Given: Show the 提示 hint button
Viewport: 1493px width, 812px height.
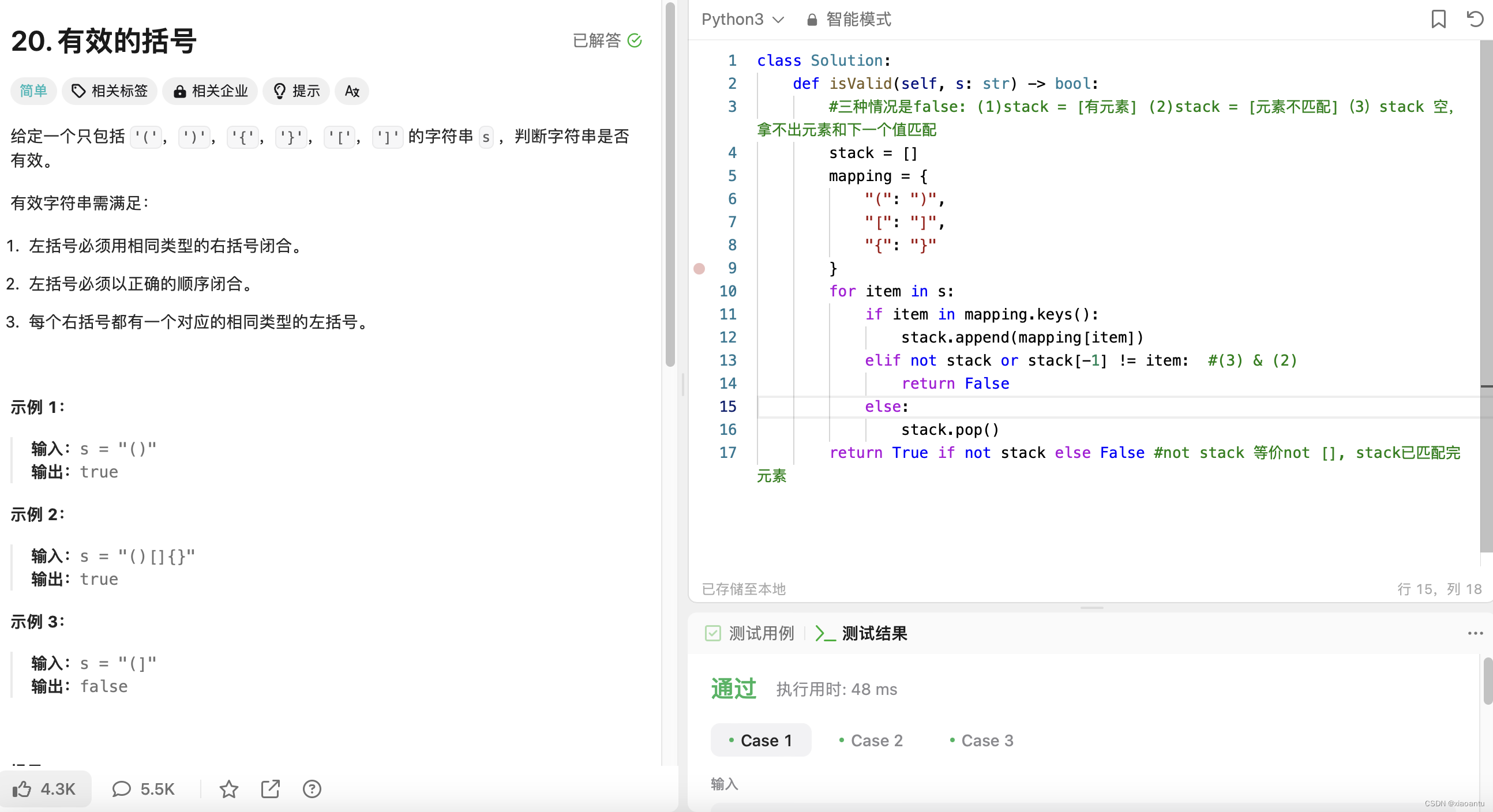Looking at the screenshot, I should 296,91.
